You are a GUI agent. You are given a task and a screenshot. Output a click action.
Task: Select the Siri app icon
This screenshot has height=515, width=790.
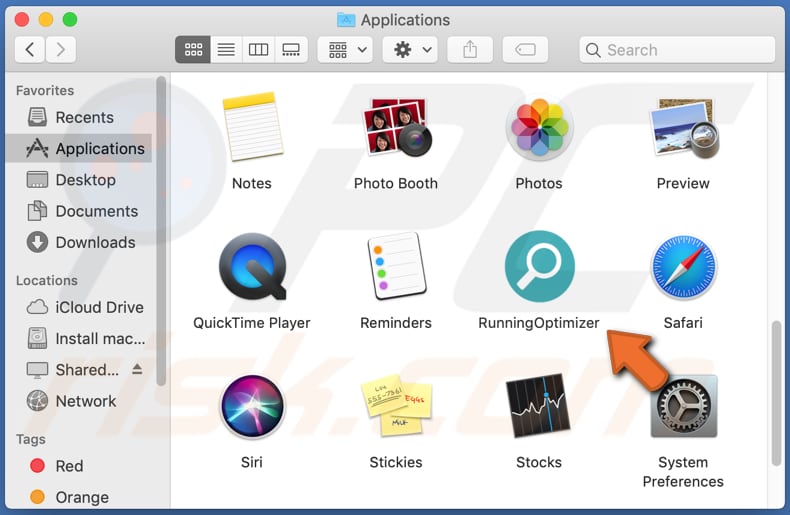tap(252, 408)
